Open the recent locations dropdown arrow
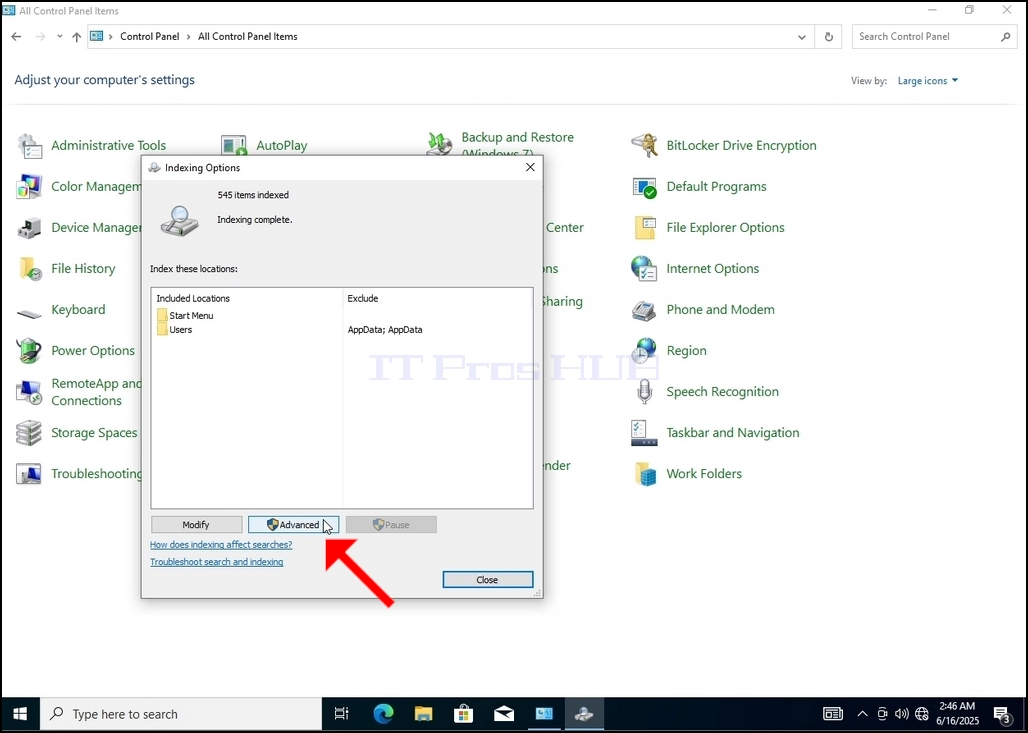This screenshot has width=1028, height=733. click(x=60, y=37)
